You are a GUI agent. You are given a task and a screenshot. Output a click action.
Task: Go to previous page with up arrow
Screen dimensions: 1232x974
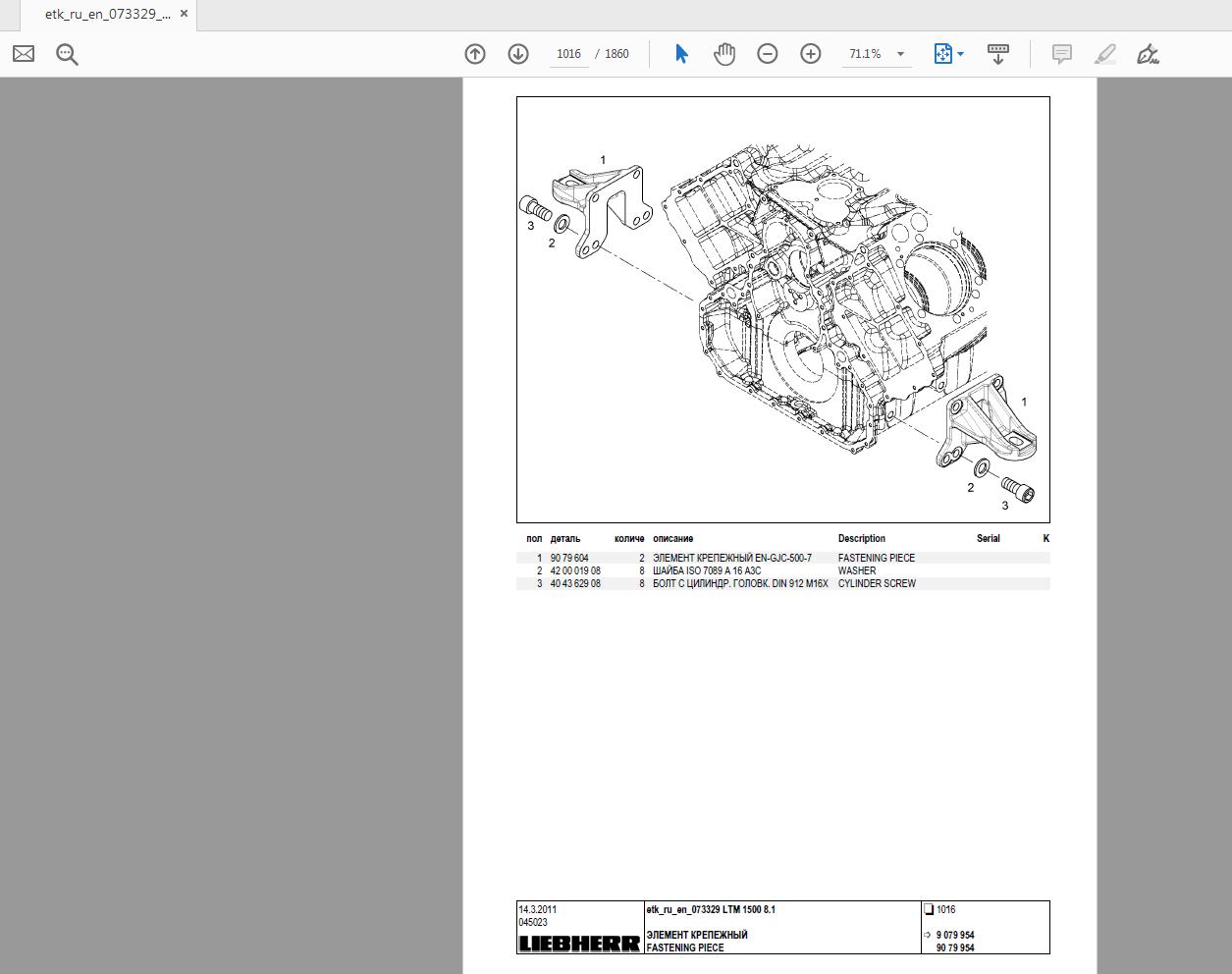tap(475, 54)
